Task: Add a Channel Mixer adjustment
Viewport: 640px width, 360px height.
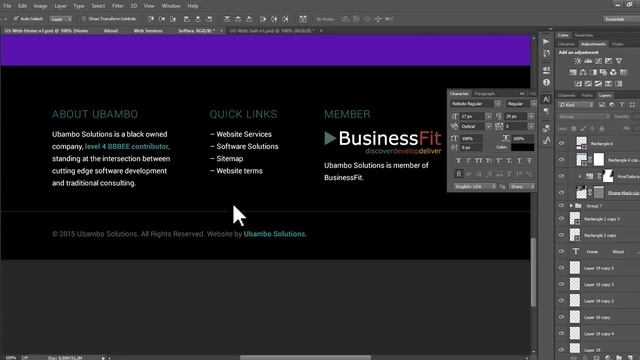Action: pos(613,72)
